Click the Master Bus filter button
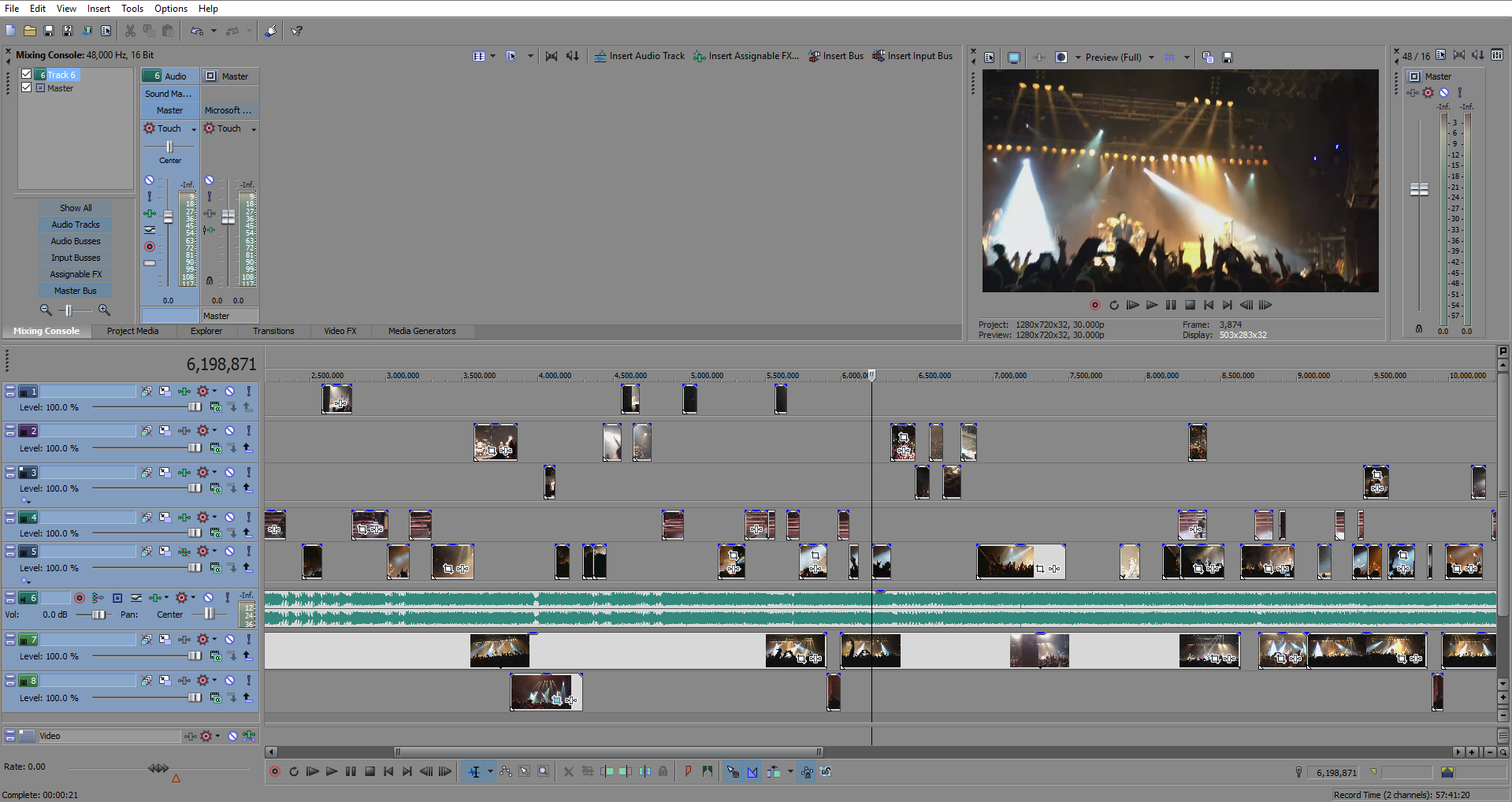This screenshot has width=1512, height=802. click(76, 291)
